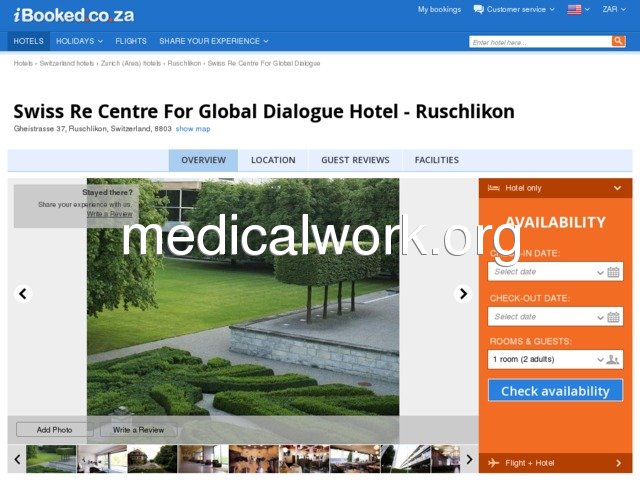
Task: Click the hotel title heading
Action: [x=264, y=111]
